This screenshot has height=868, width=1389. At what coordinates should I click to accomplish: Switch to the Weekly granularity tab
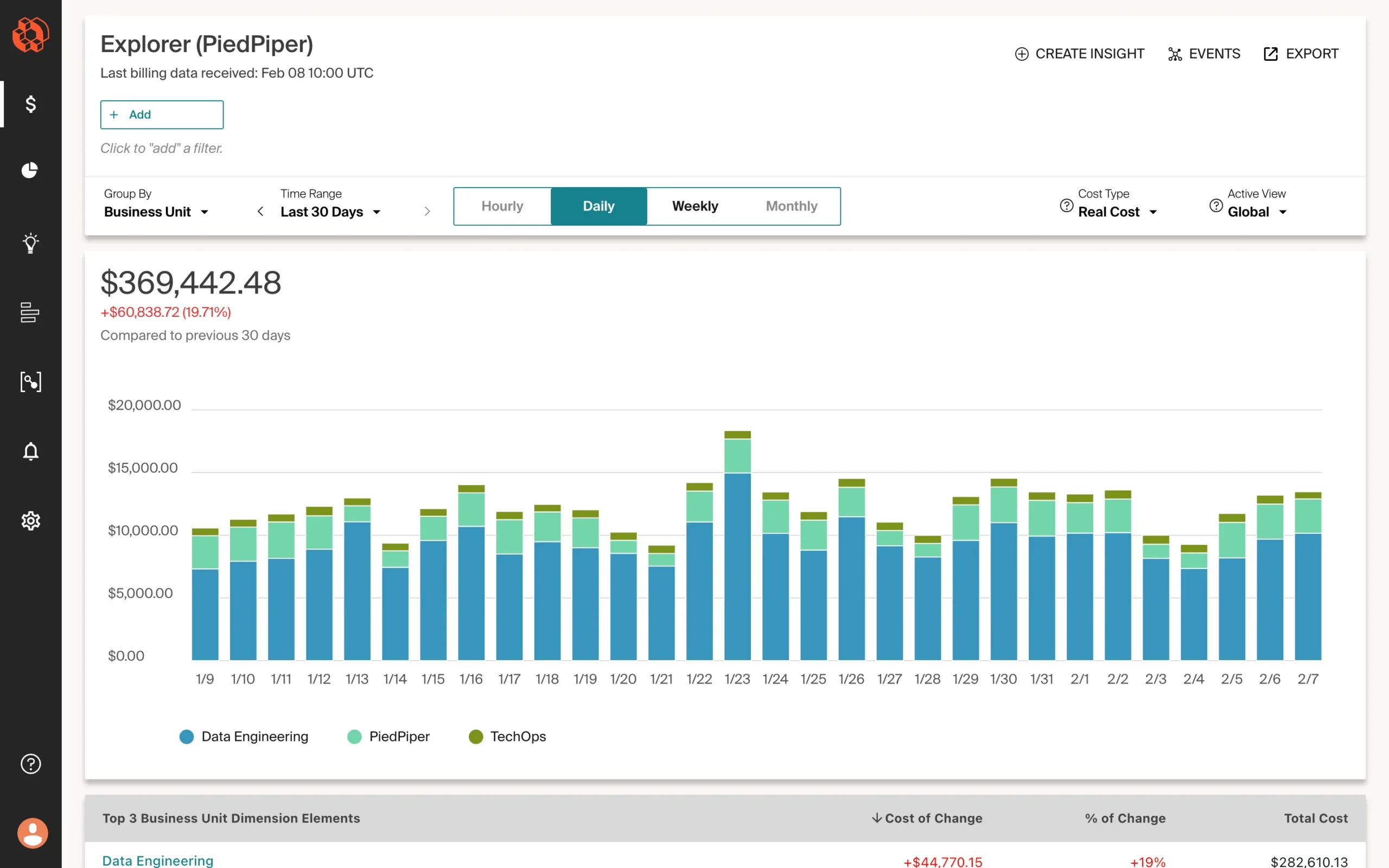coord(694,206)
